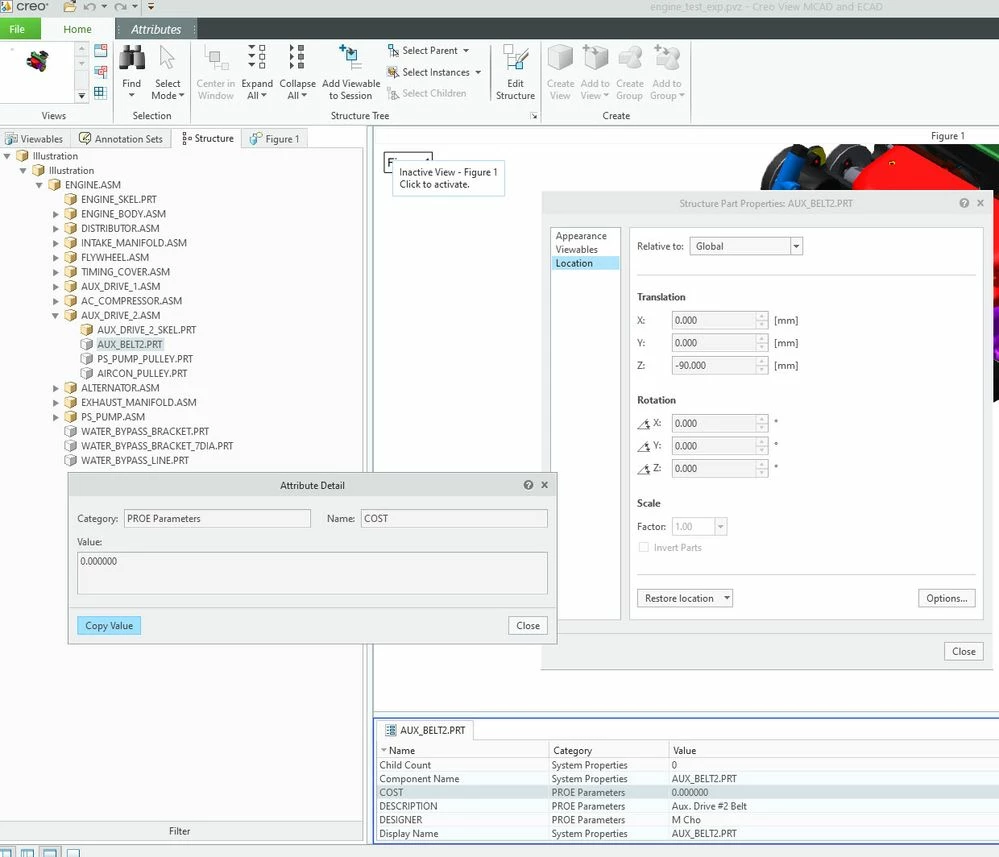Click the first layout icon in status bar
This screenshot has height=857, width=999.
pos(6,852)
